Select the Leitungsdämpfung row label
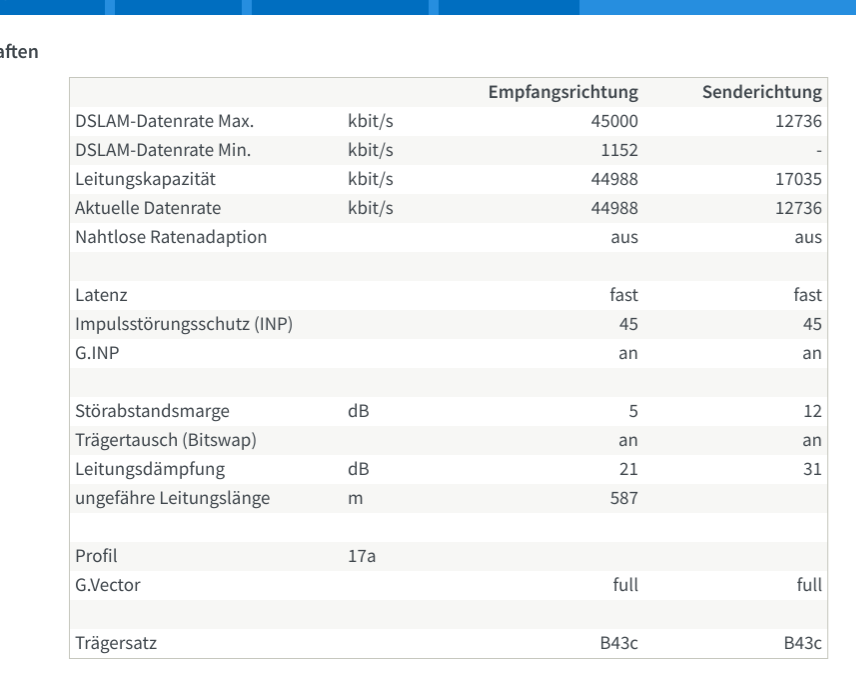This screenshot has height=680, width=856. pyautogui.click(x=150, y=469)
